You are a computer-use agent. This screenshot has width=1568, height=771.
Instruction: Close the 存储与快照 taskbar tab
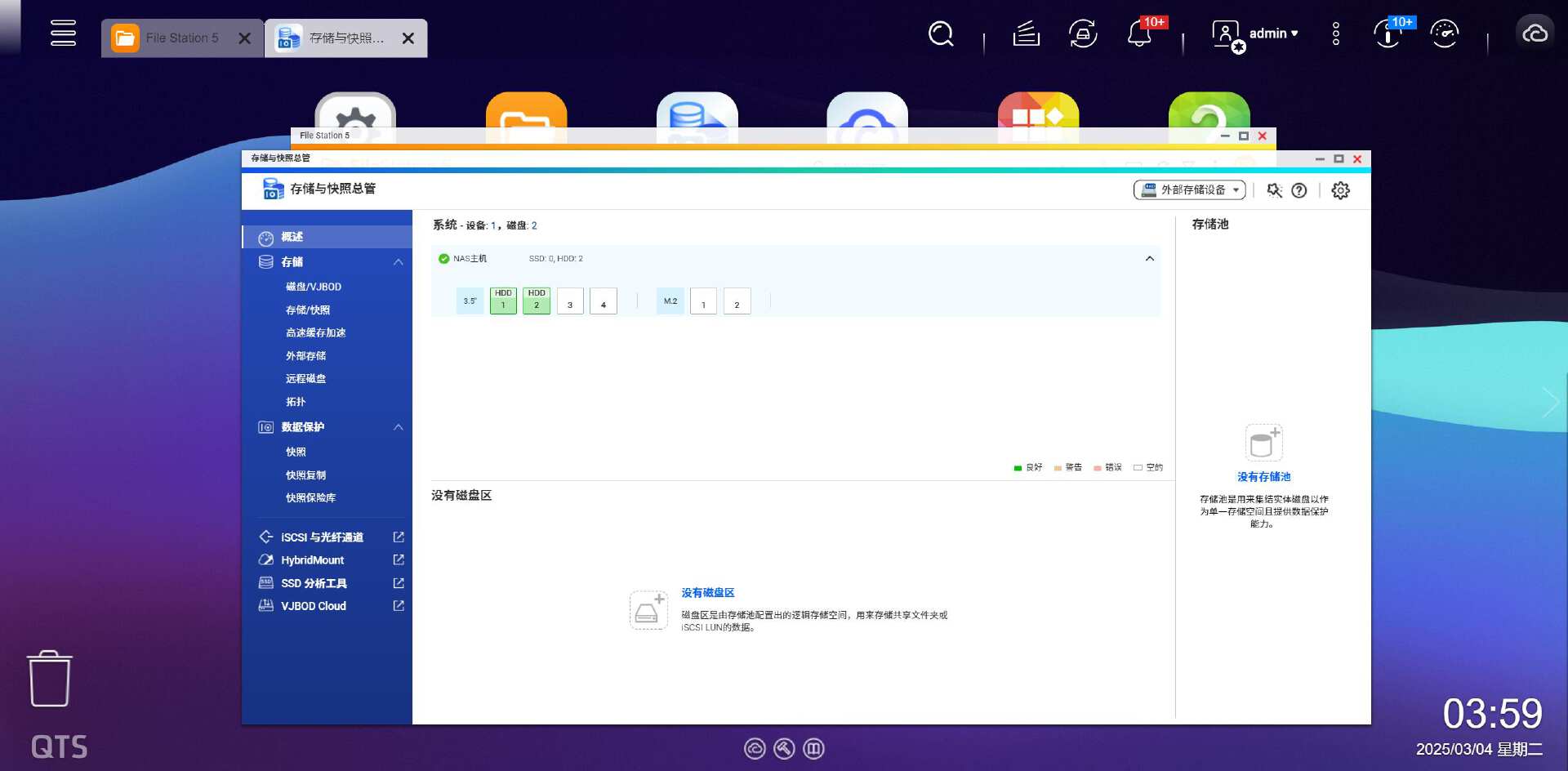[x=408, y=38]
